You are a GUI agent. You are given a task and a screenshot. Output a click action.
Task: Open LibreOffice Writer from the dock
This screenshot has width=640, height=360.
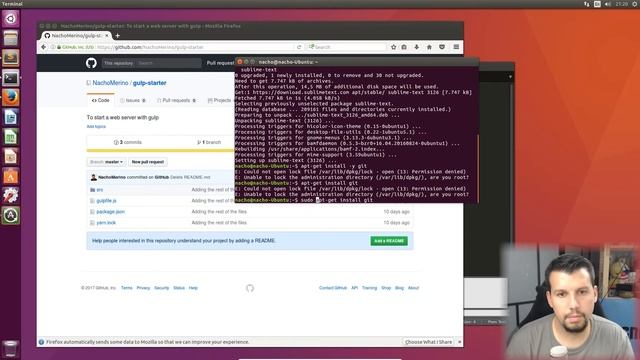(11, 118)
